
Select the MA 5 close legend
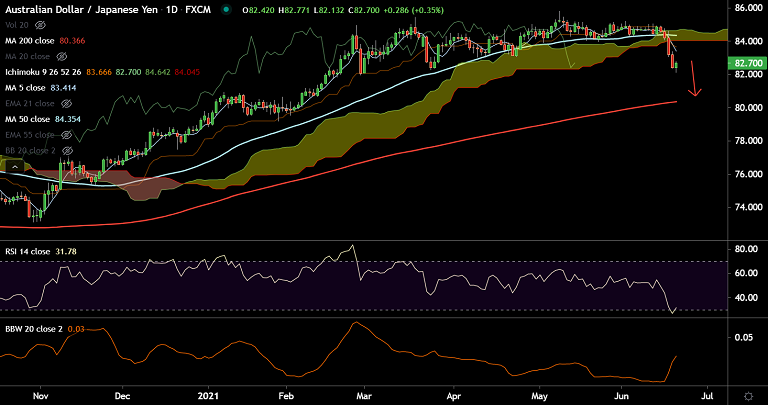(25, 88)
